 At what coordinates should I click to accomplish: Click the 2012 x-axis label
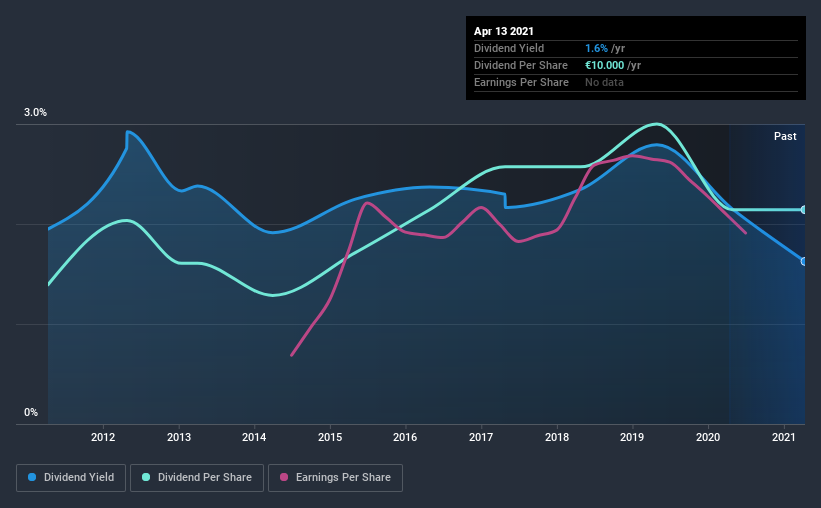[103, 437]
